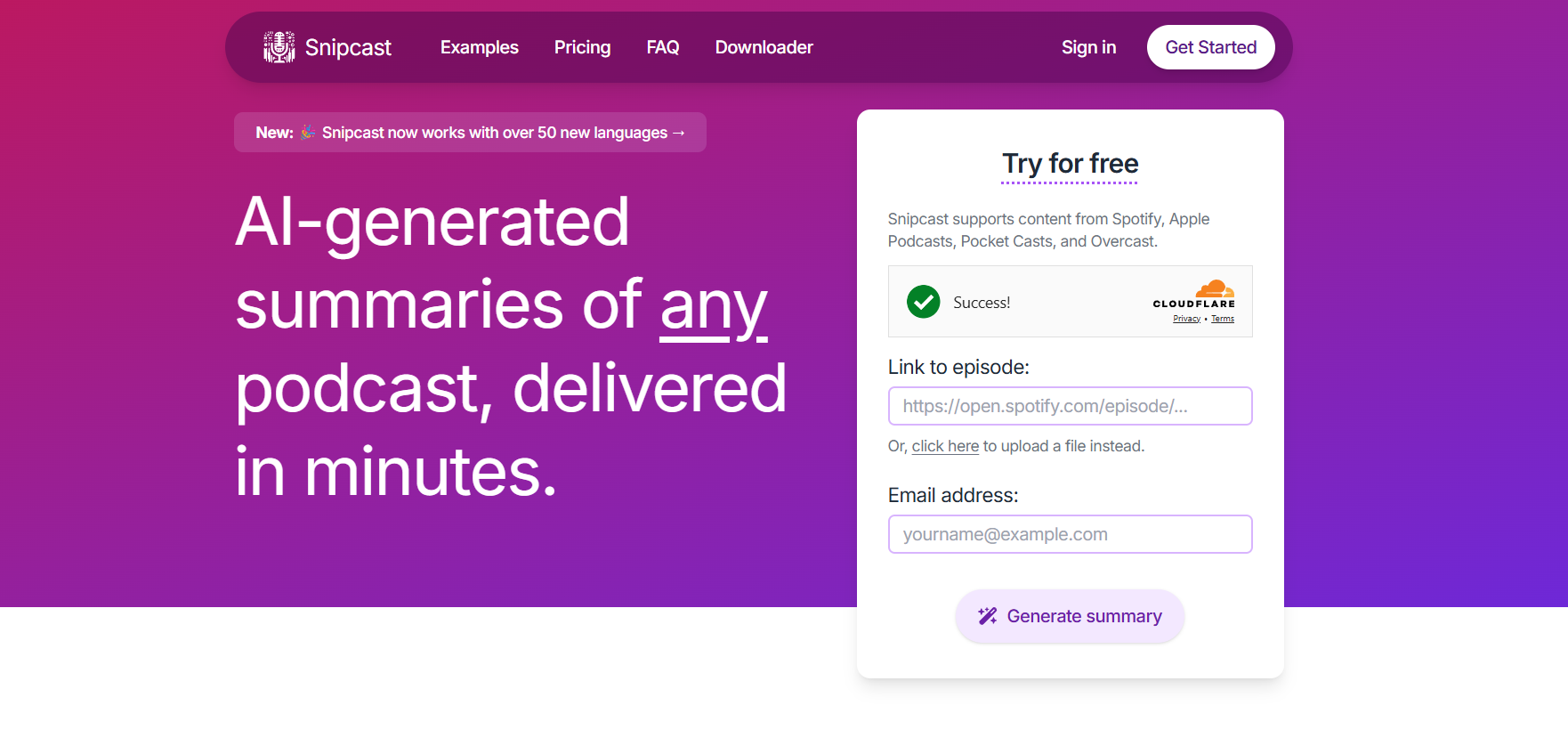Click the Sign in link
This screenshot has width=1568, height=730.
[x=1088, y=47]
